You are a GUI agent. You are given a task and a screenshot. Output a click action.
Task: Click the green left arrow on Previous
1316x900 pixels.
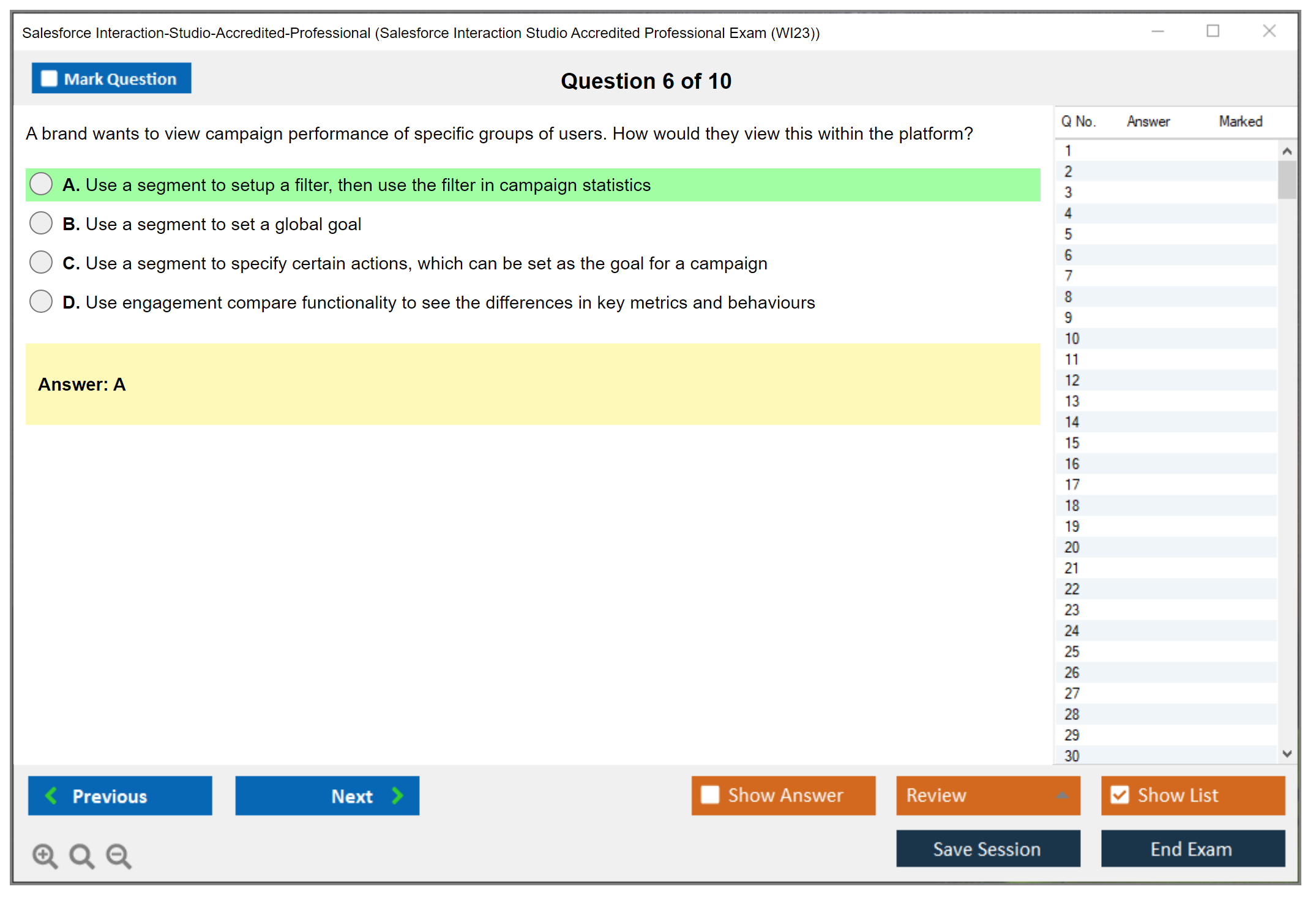coord(51,795)
